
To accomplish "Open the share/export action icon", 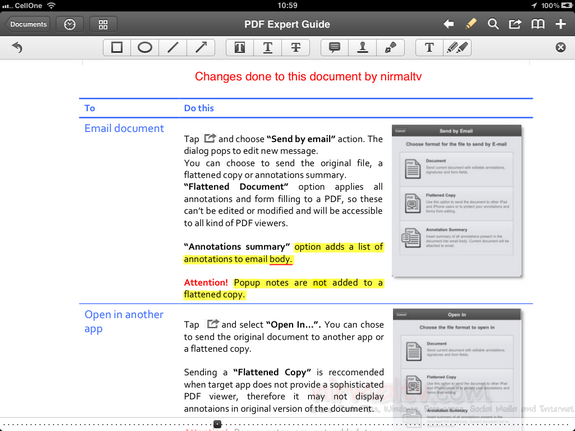I will point(515,24).
